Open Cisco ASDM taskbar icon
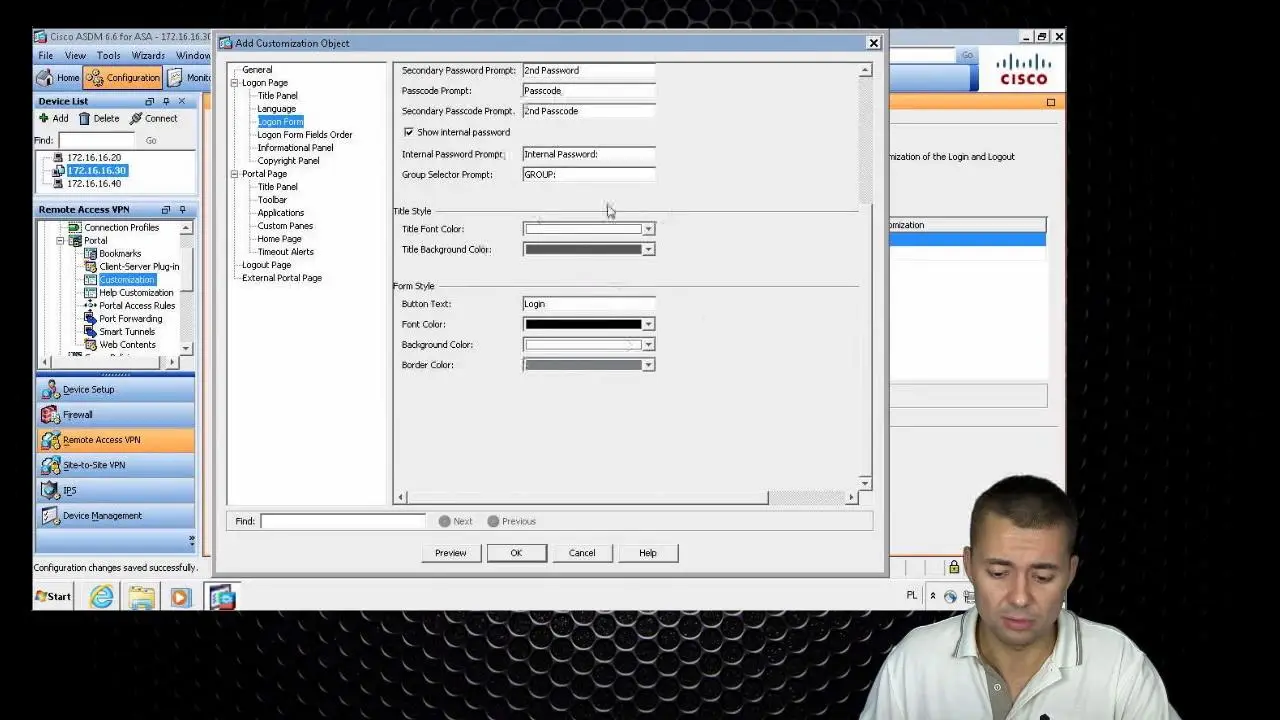This screenshot has height=720, width=1280. click(x=222, y=597)
